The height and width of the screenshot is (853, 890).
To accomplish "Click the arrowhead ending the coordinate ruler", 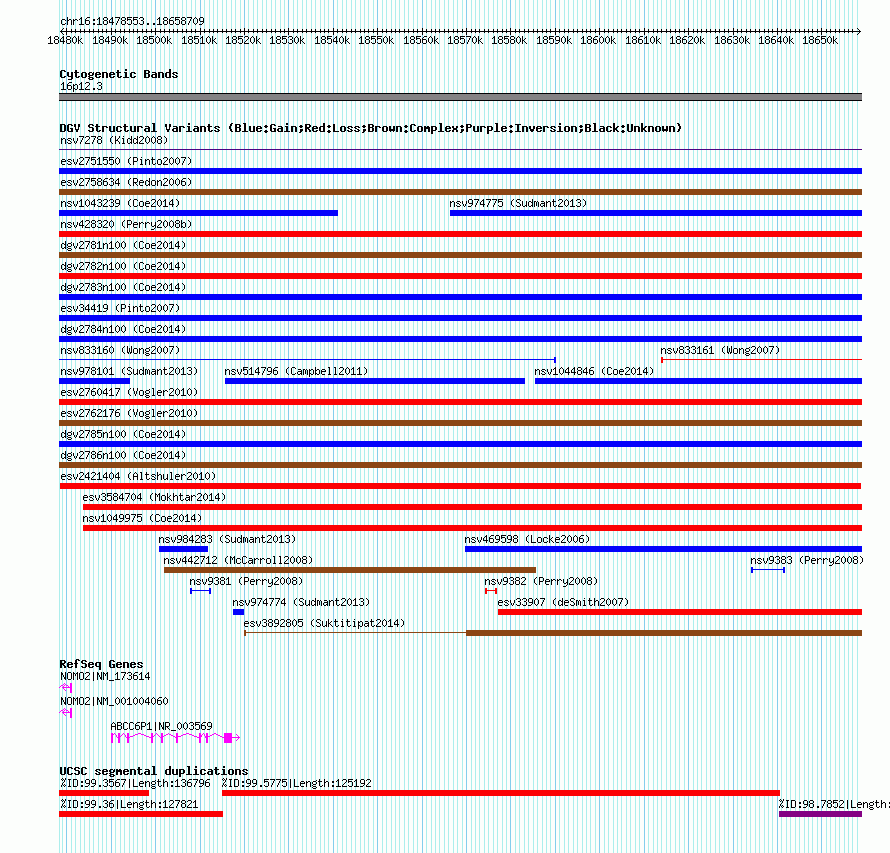I will coord(858,31).
